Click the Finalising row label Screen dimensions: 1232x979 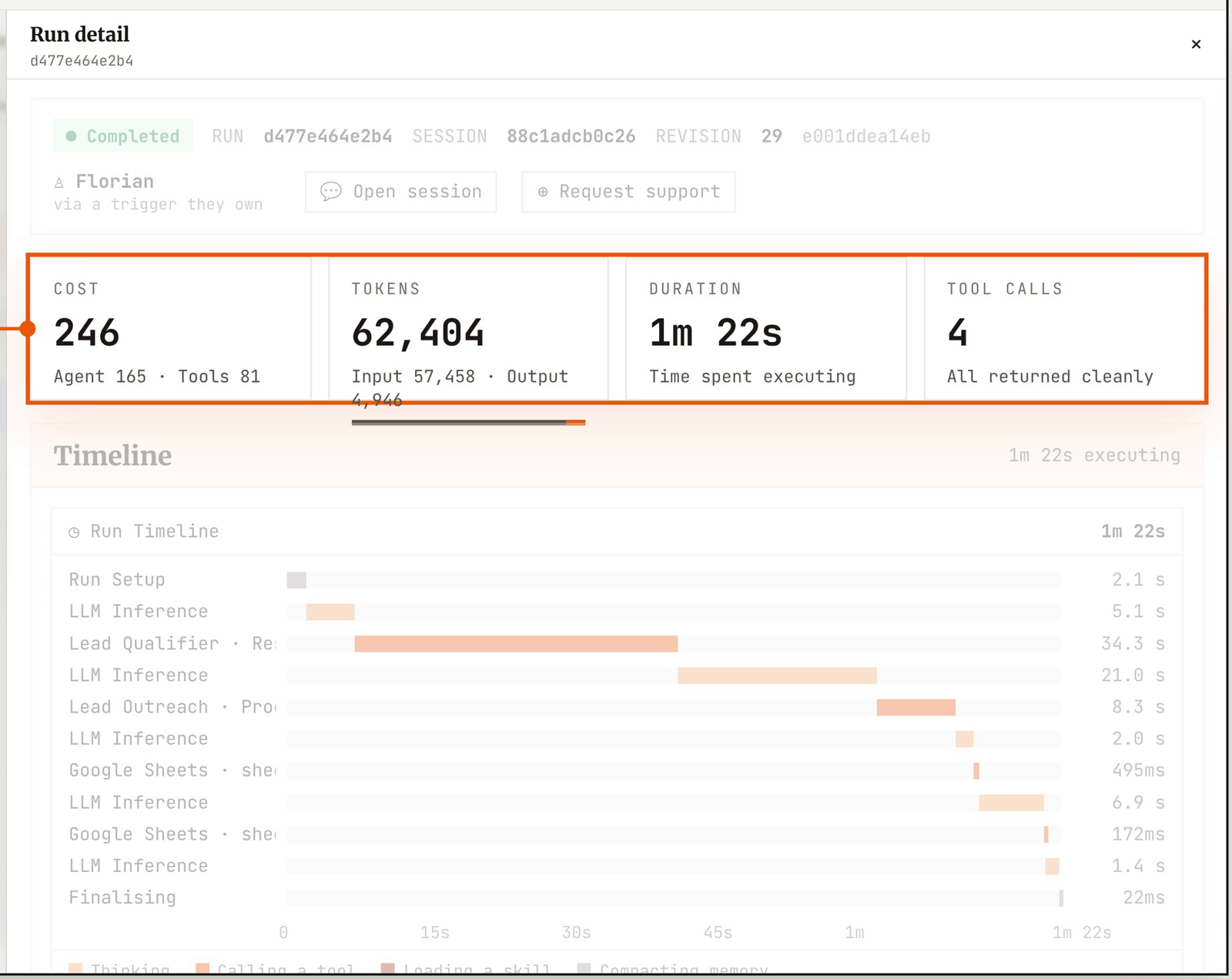click(x=122, y=898)
